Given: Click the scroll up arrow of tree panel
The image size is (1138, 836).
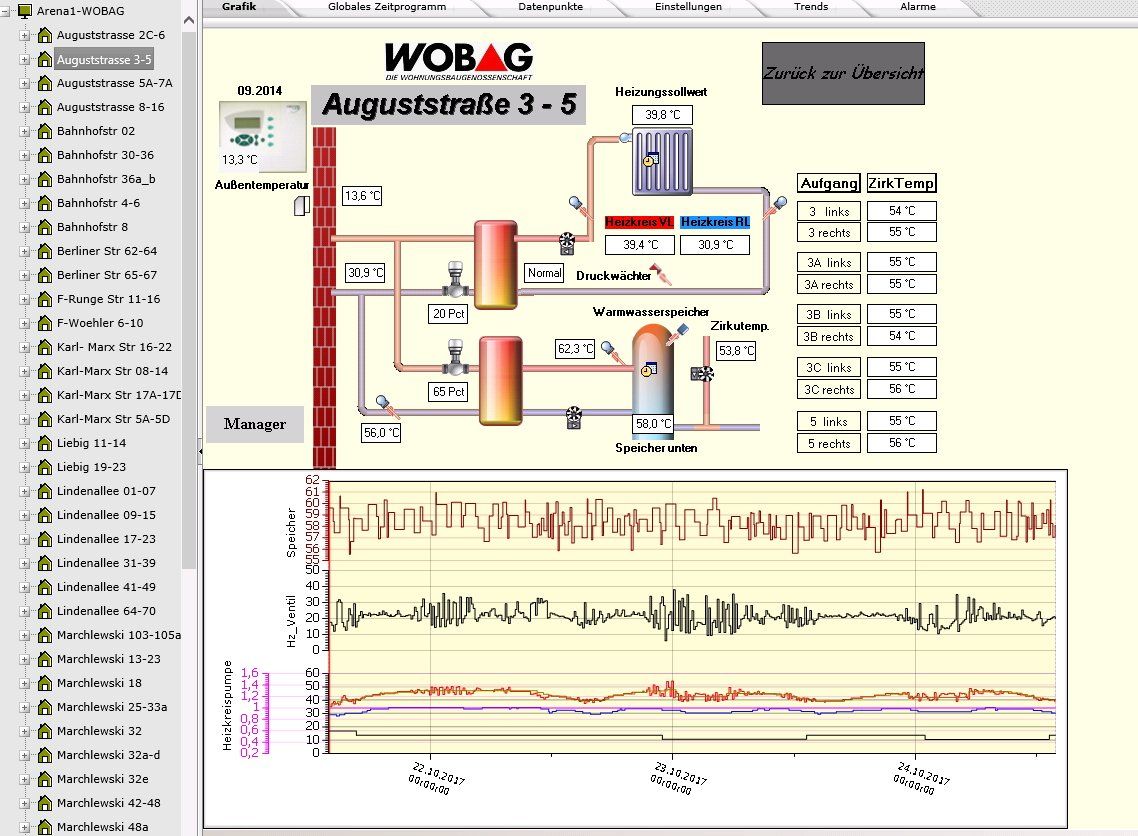Looking at the screenshot, I should (x=189, y=20).
